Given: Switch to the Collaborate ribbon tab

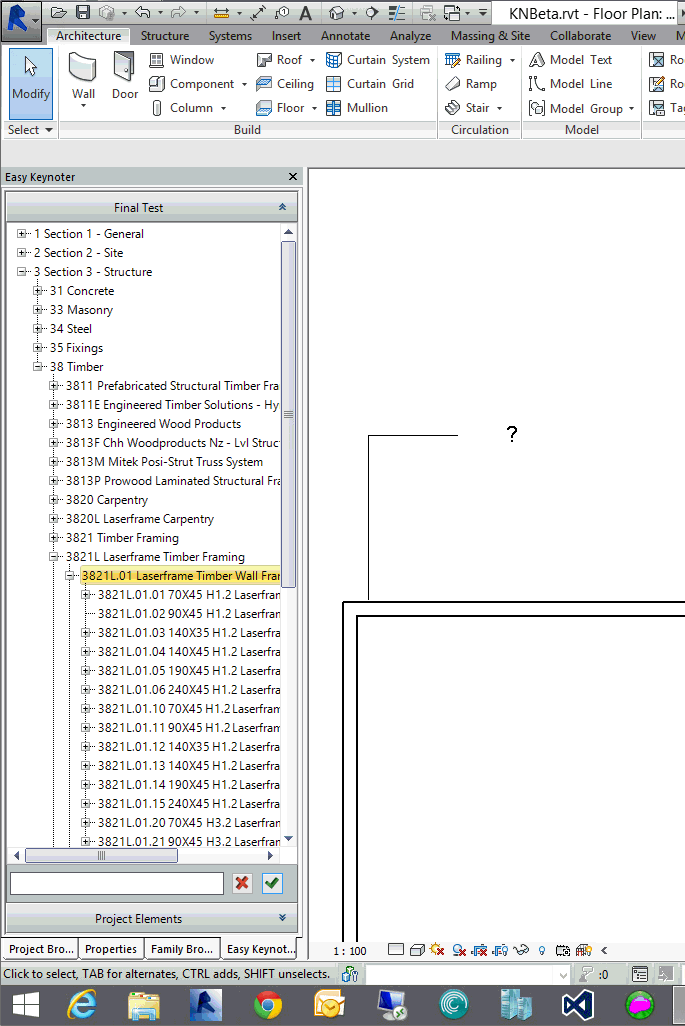Looking at the screenshot, I should (x=580, y=36).
